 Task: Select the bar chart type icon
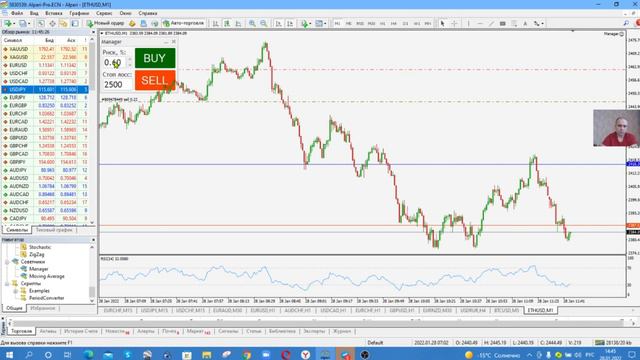click(x=215, y=24)
